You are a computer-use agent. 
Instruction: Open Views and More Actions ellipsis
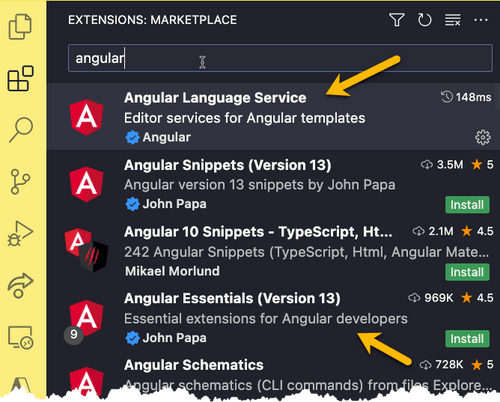point(481,20)
